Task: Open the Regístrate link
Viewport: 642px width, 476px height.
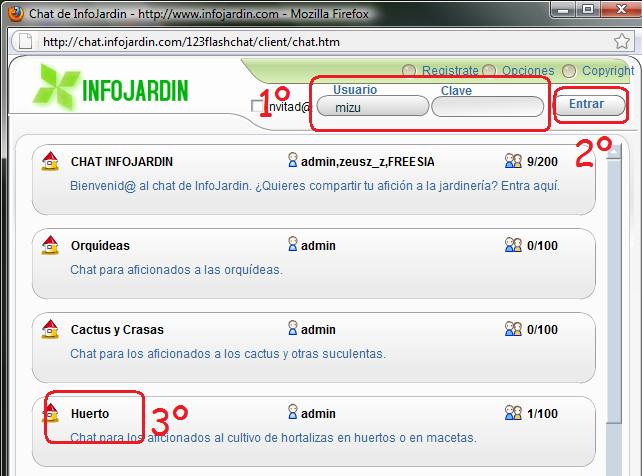Action: (450, 71)
